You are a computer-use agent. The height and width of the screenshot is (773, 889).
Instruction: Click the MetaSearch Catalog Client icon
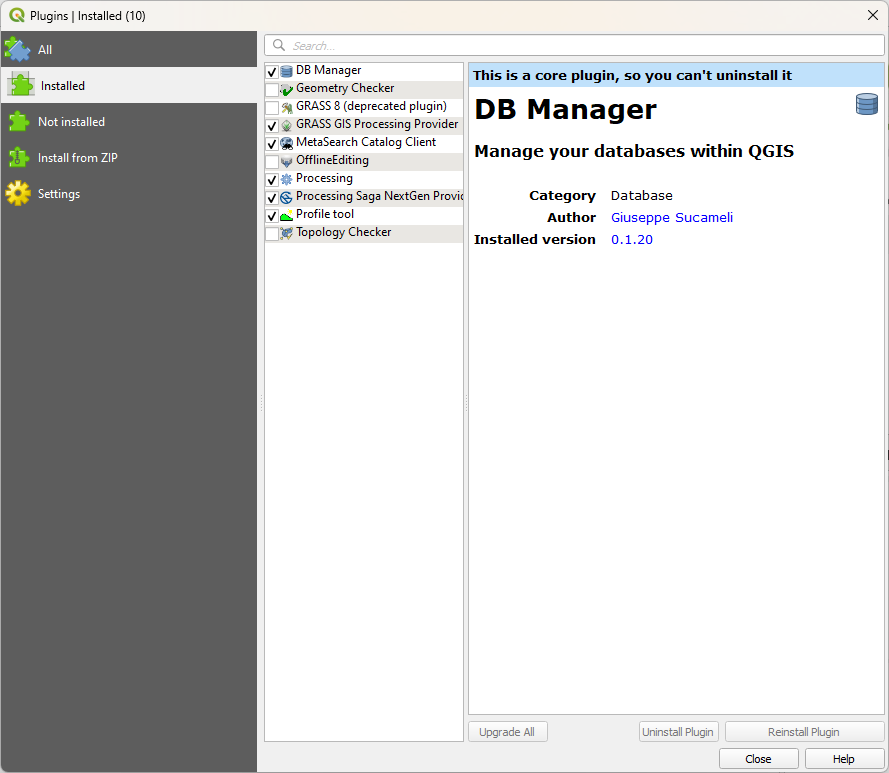coord(287,143)
